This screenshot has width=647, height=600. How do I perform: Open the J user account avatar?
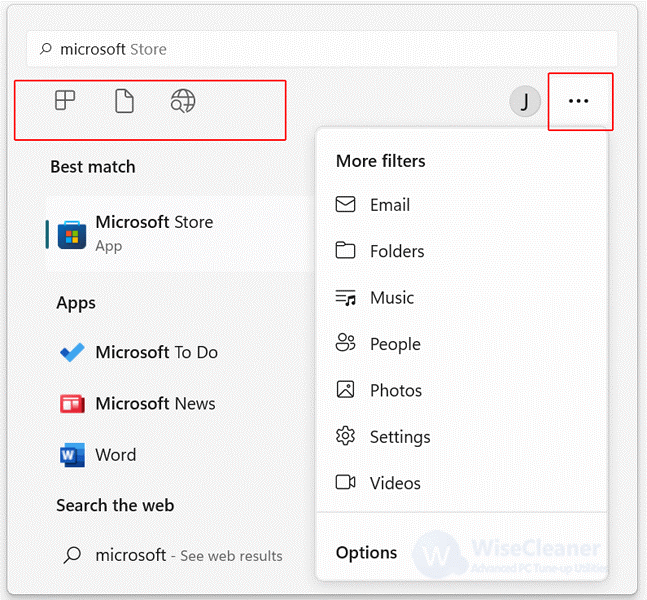pos(525,101)
